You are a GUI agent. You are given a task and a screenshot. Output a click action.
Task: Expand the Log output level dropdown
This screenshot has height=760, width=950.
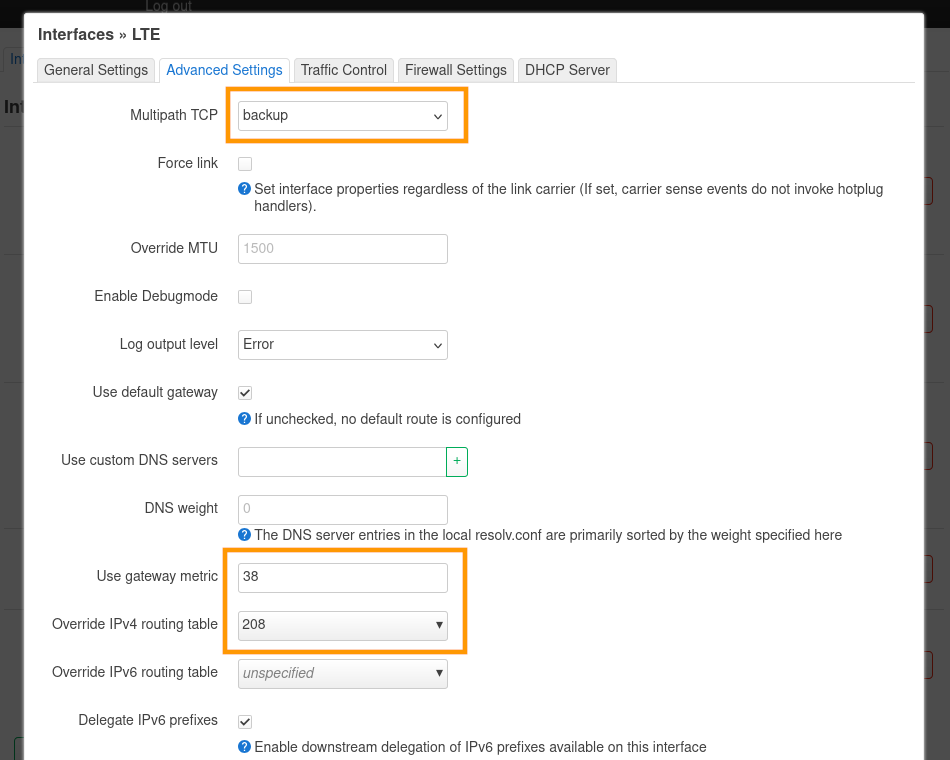(x=342, y=345)
